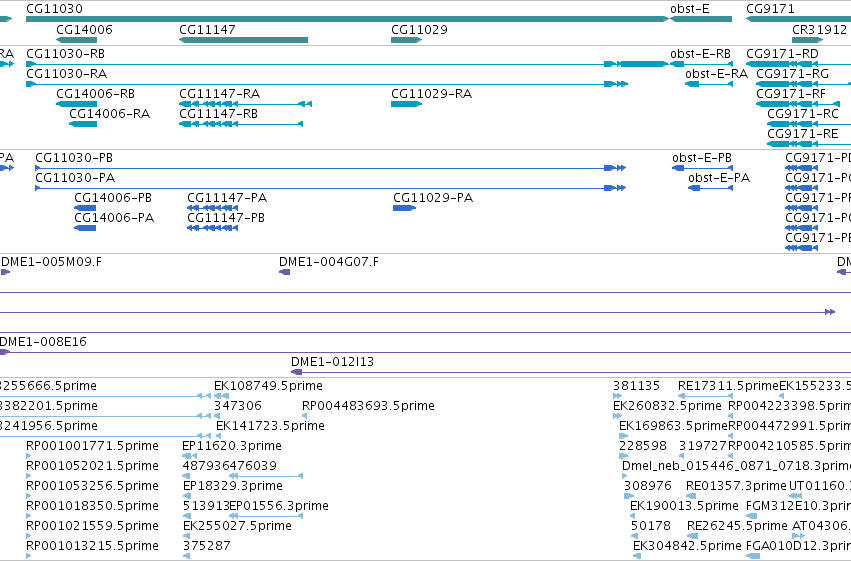851x561 pixels.
Task: Click BAC end DME1-005M09.F
Action: tap(5, 272)
